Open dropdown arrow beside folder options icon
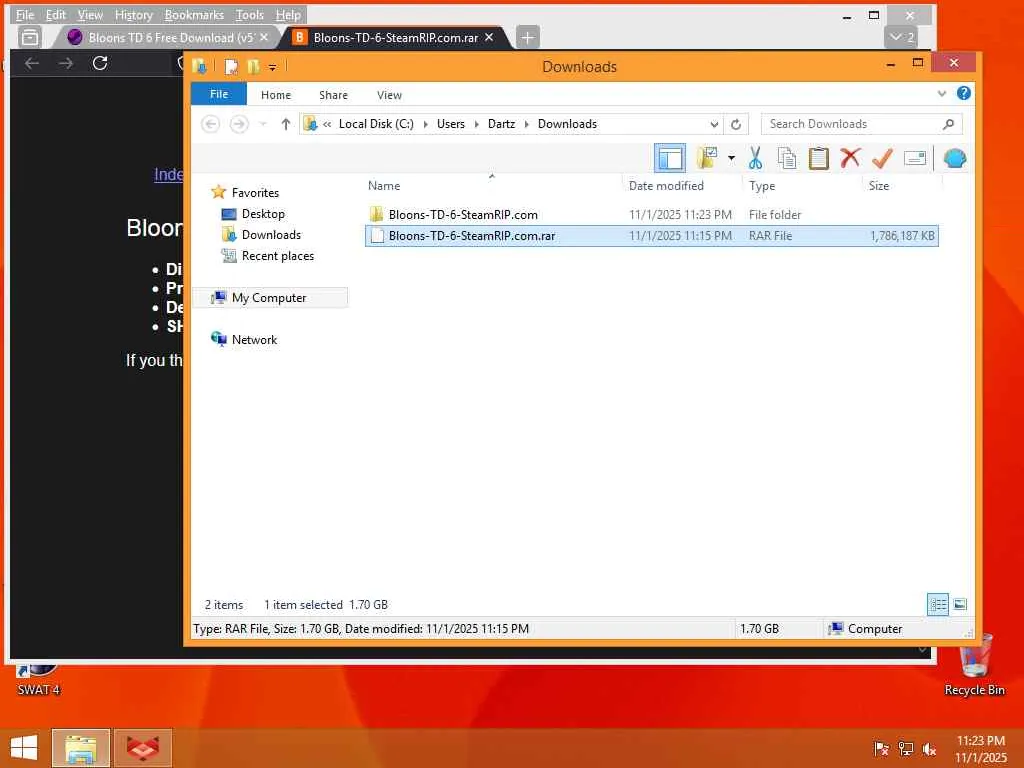The height and width of the screenshot is (768, 1024). pyautogui.click(x=731, y=158)
